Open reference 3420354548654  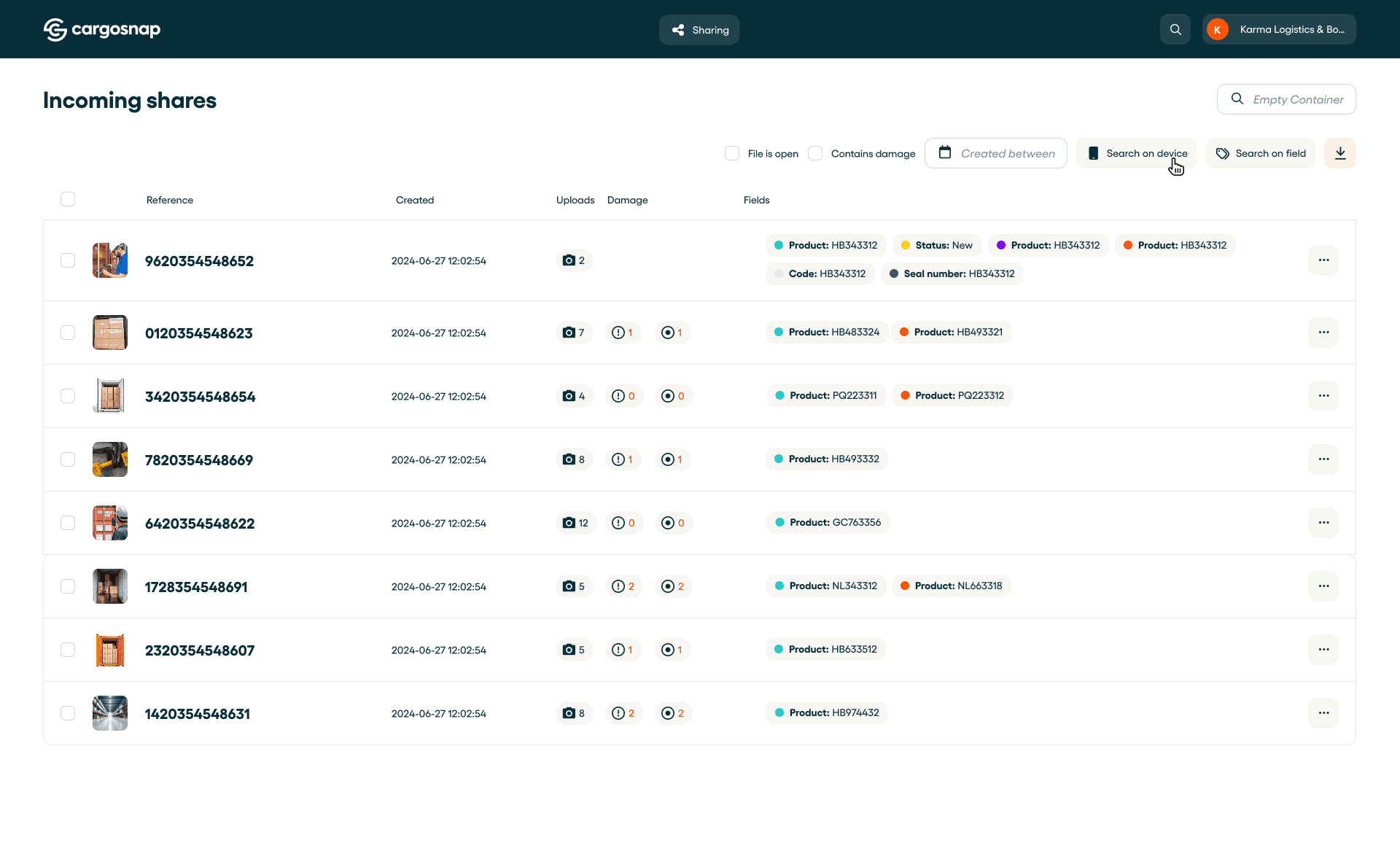(x=200, y=397)
